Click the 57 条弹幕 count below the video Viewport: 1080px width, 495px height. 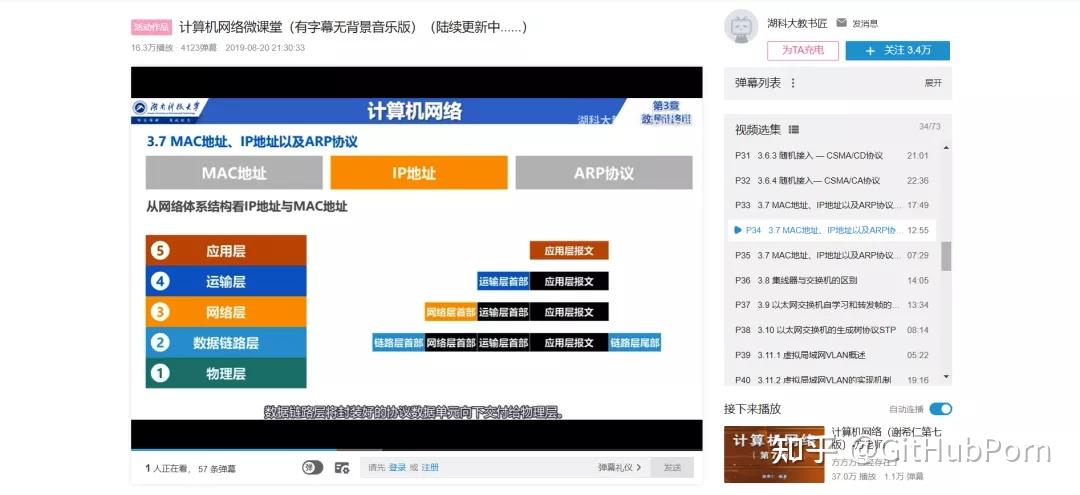tap(217, 468)
